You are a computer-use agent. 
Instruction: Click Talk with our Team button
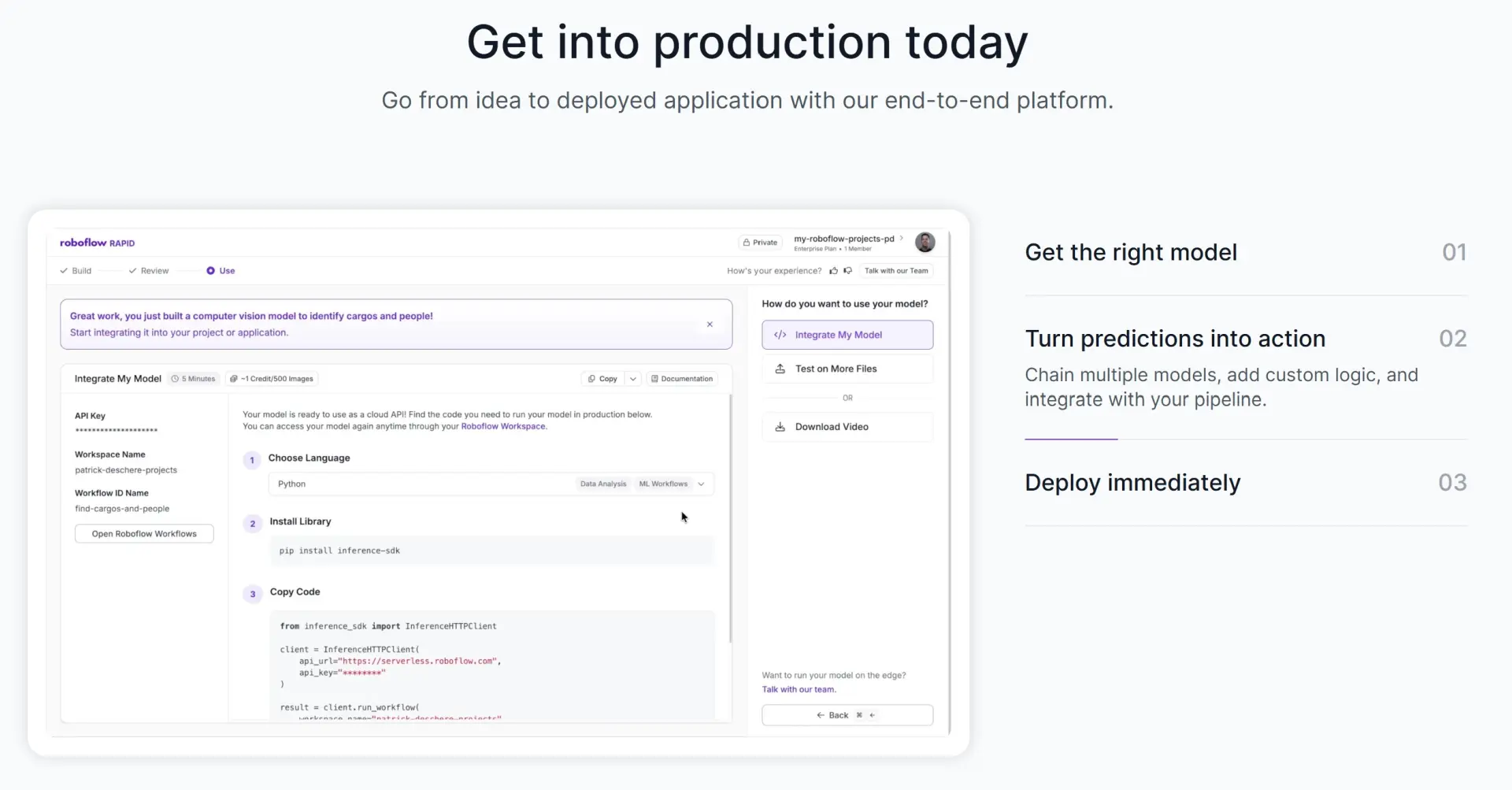tap(896, 271)
